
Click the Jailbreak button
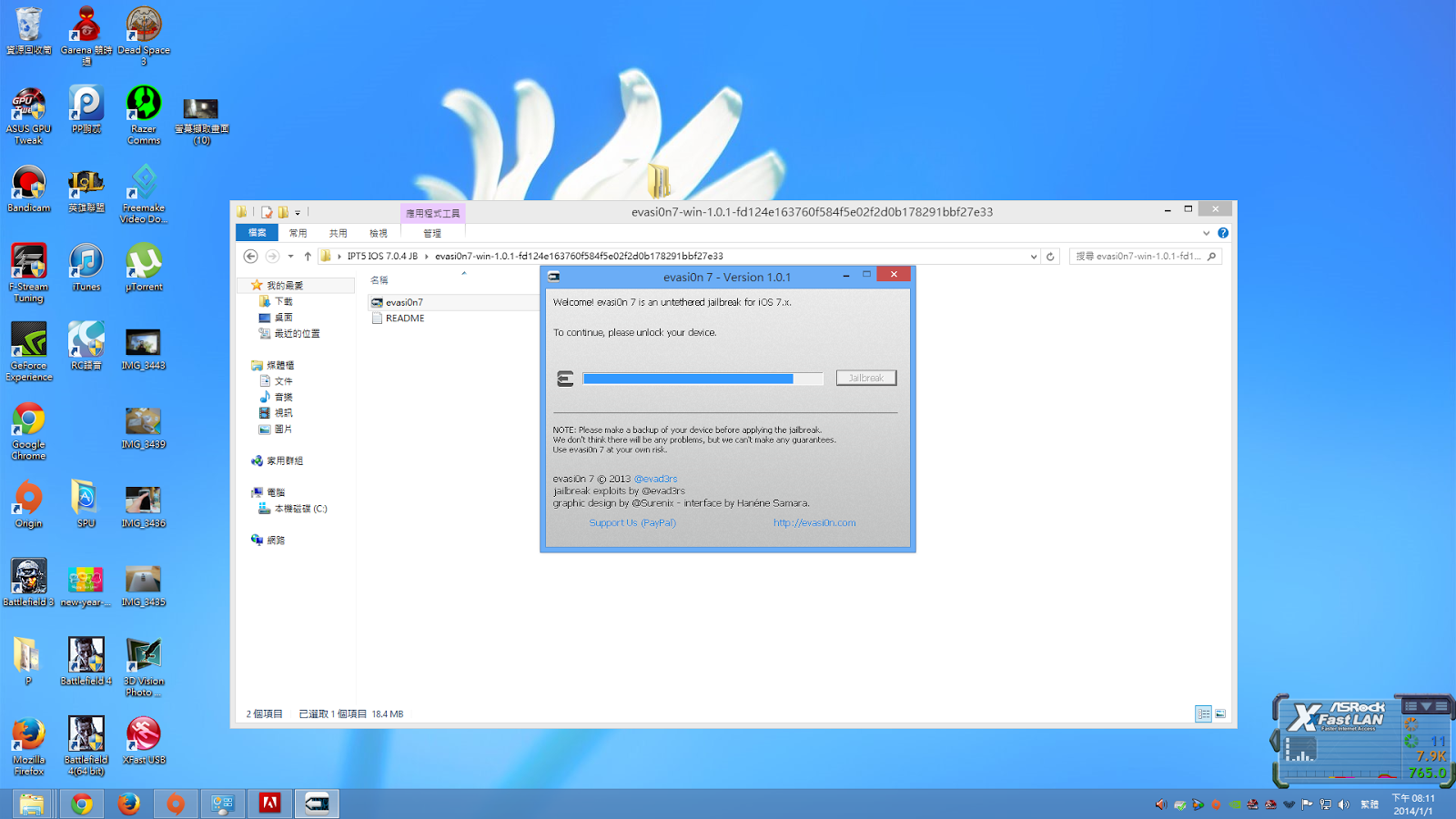866,378
